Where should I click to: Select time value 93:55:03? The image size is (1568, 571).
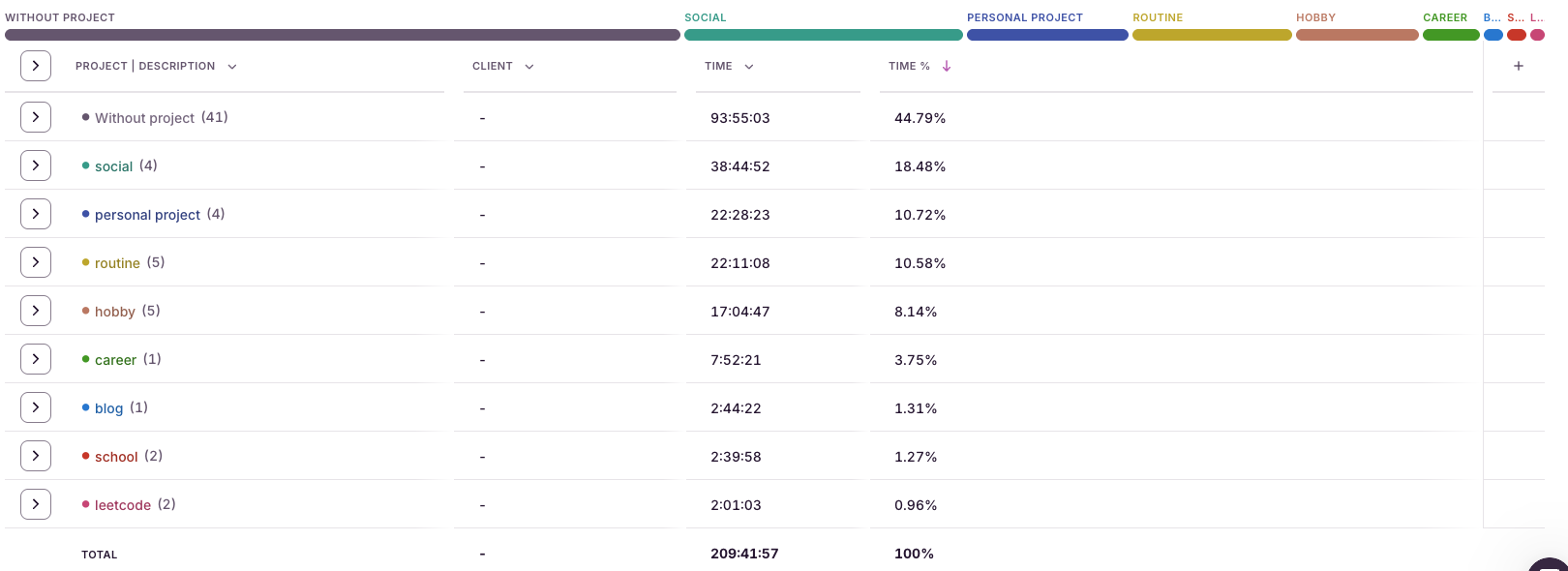[x=740, y=118]
